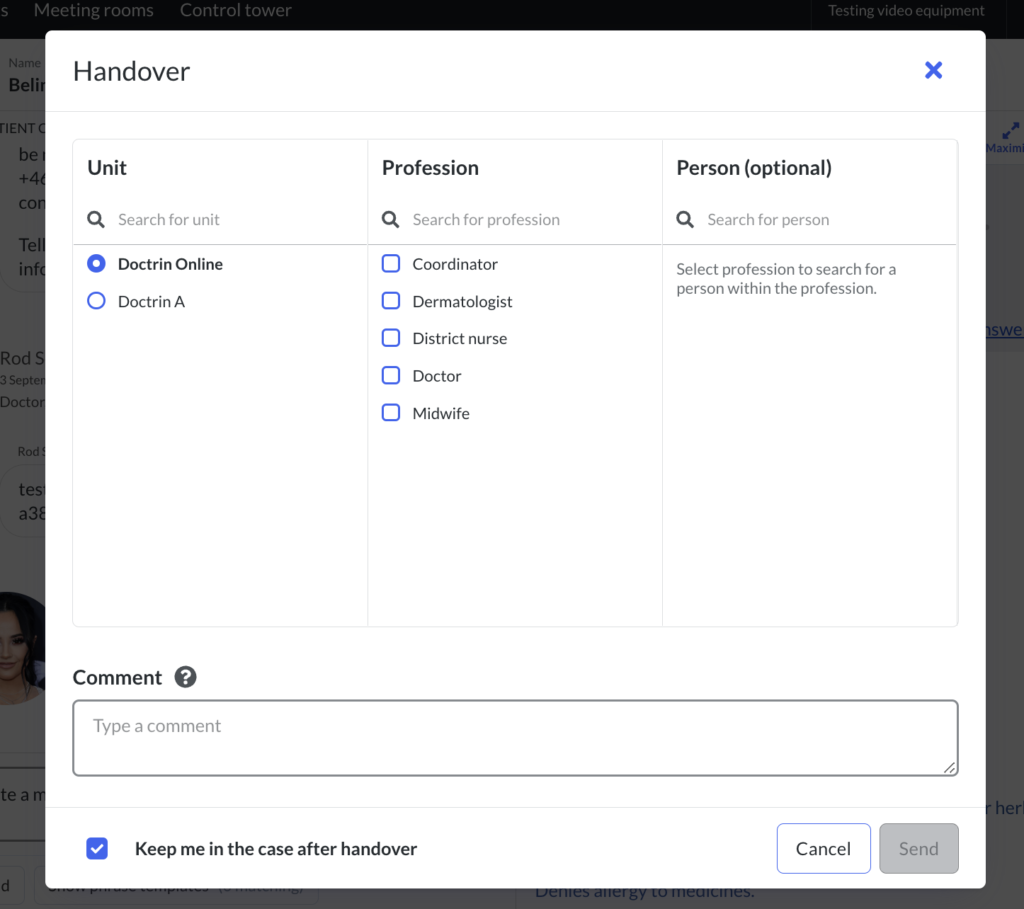Check the Coordinator profession checkbox
The width and height of the screenshot is (1024, 909).
click(391, 264)
